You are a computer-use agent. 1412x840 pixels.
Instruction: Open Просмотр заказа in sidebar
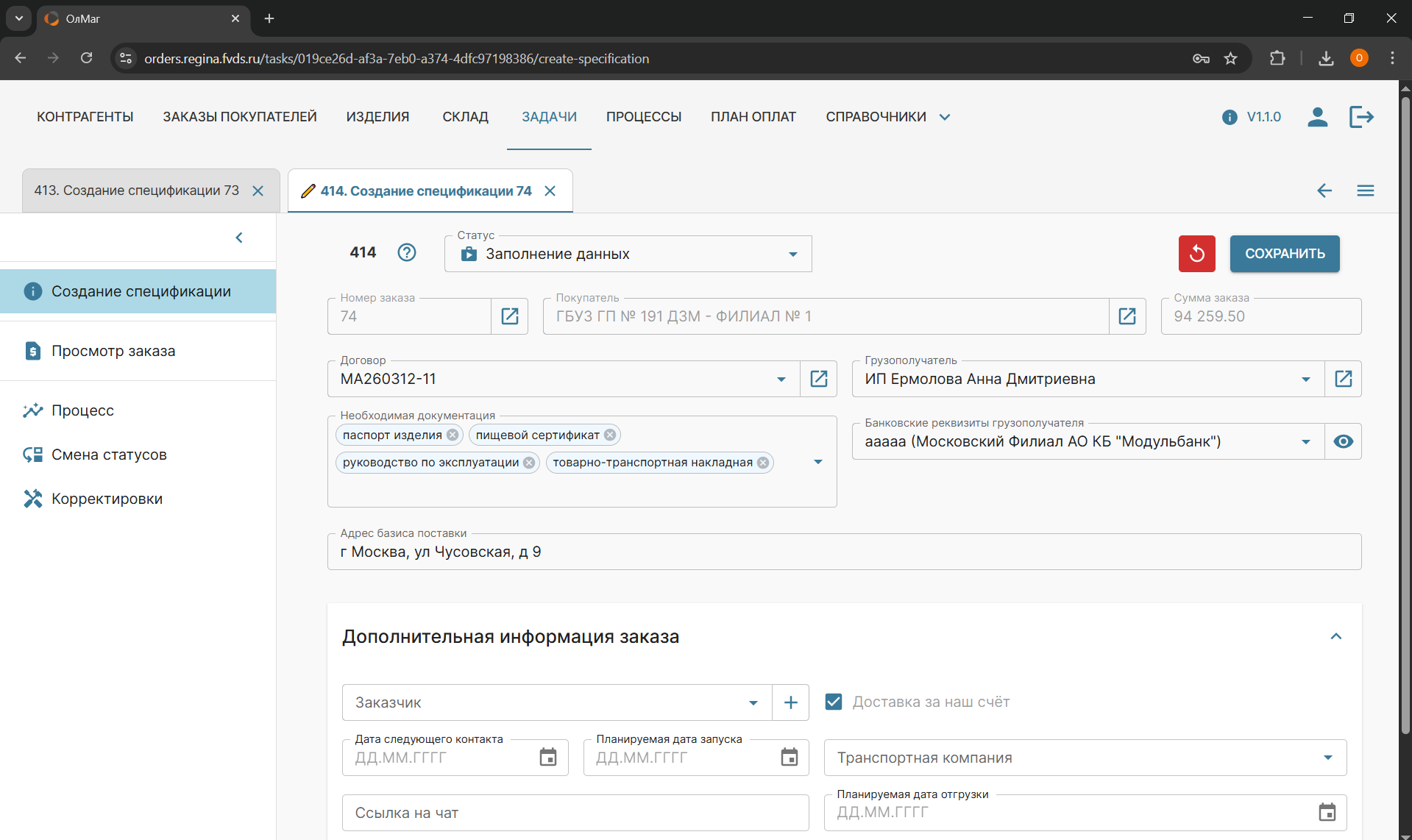(113, 351)
